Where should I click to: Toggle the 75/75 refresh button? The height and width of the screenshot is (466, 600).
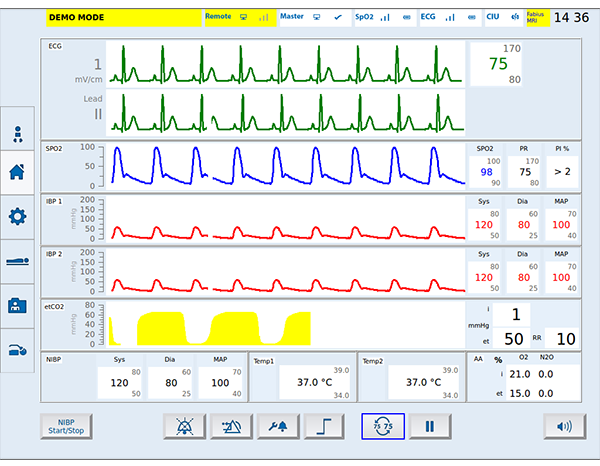click(x=382, y=426)
